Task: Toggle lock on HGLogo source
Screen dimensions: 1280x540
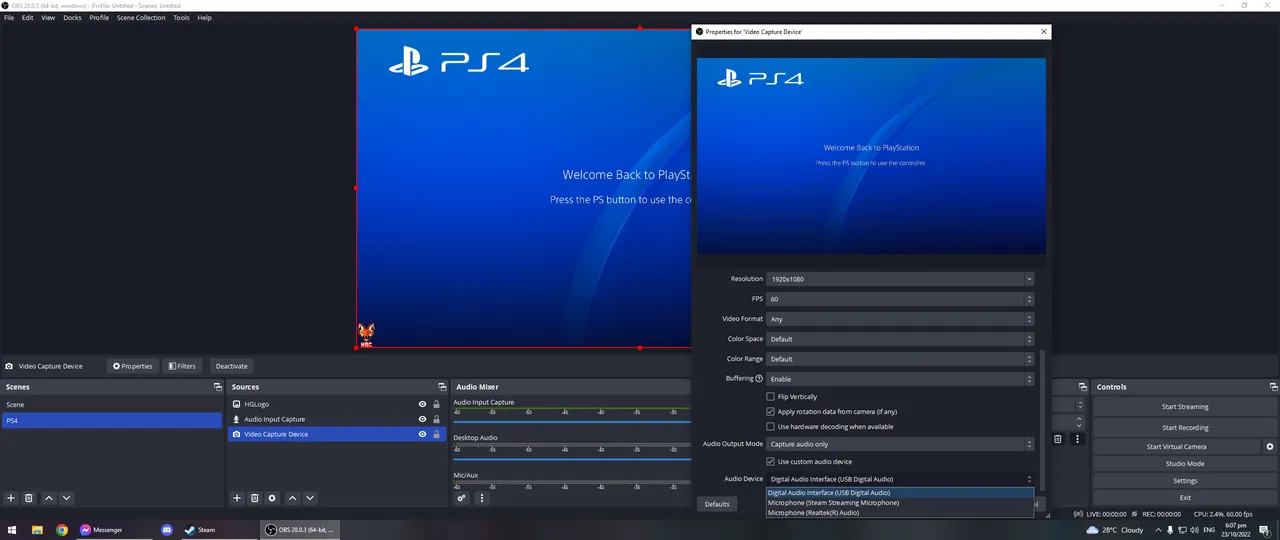Action: [x=436, y=404]
